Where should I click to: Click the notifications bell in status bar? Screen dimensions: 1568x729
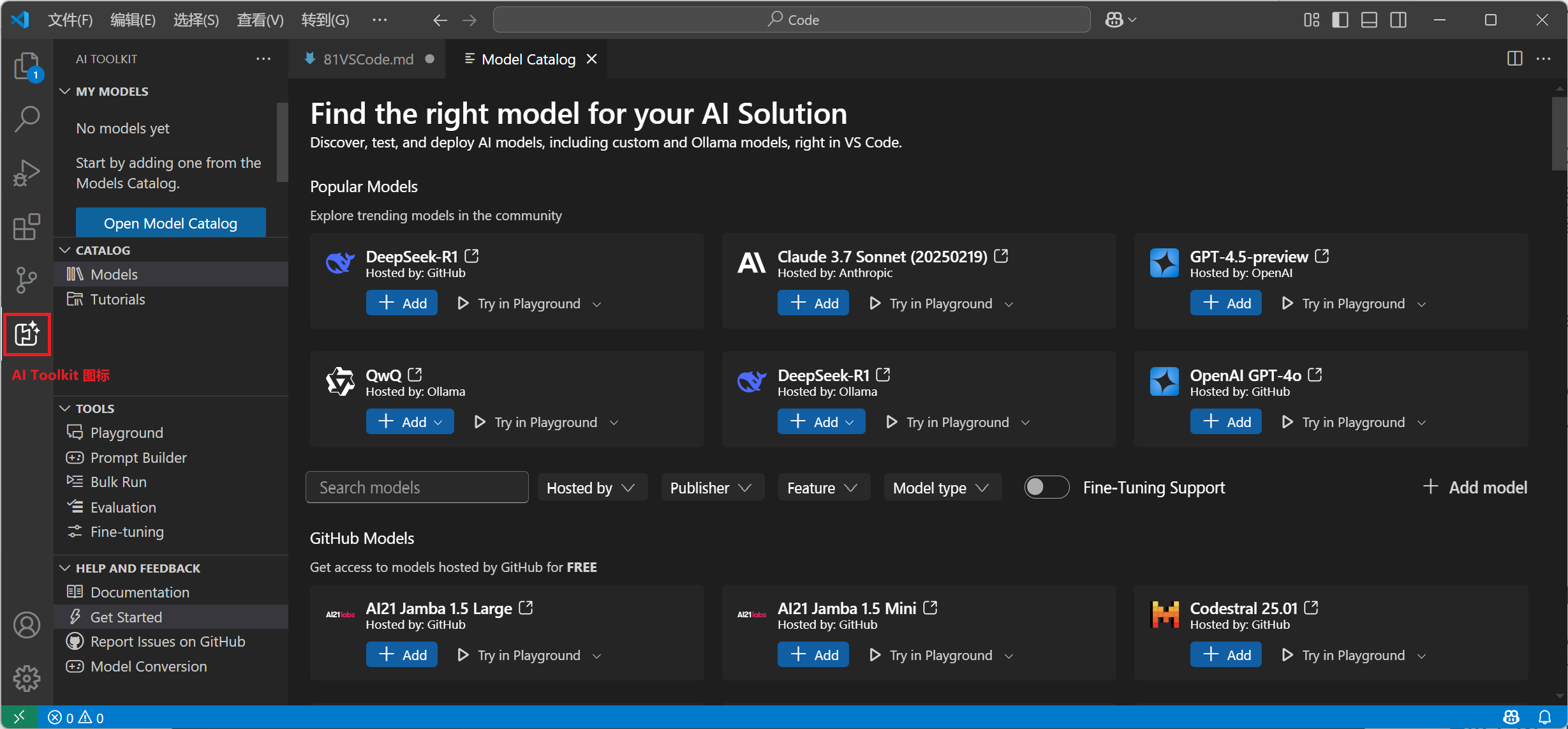click(x=1544, y=718)
